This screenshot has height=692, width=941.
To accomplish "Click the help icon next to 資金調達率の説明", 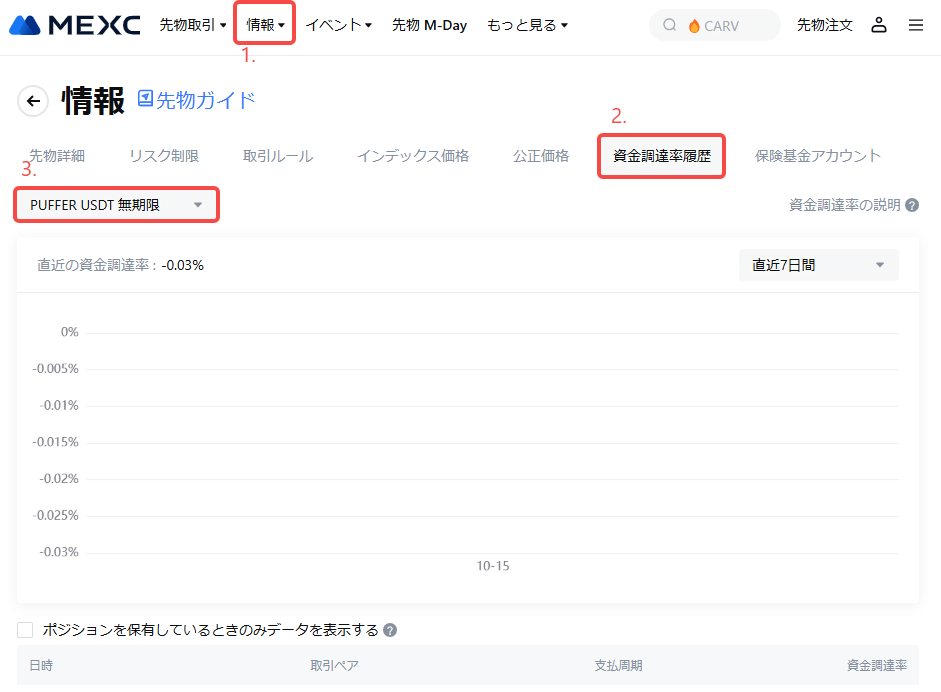I will coord(912,205).
